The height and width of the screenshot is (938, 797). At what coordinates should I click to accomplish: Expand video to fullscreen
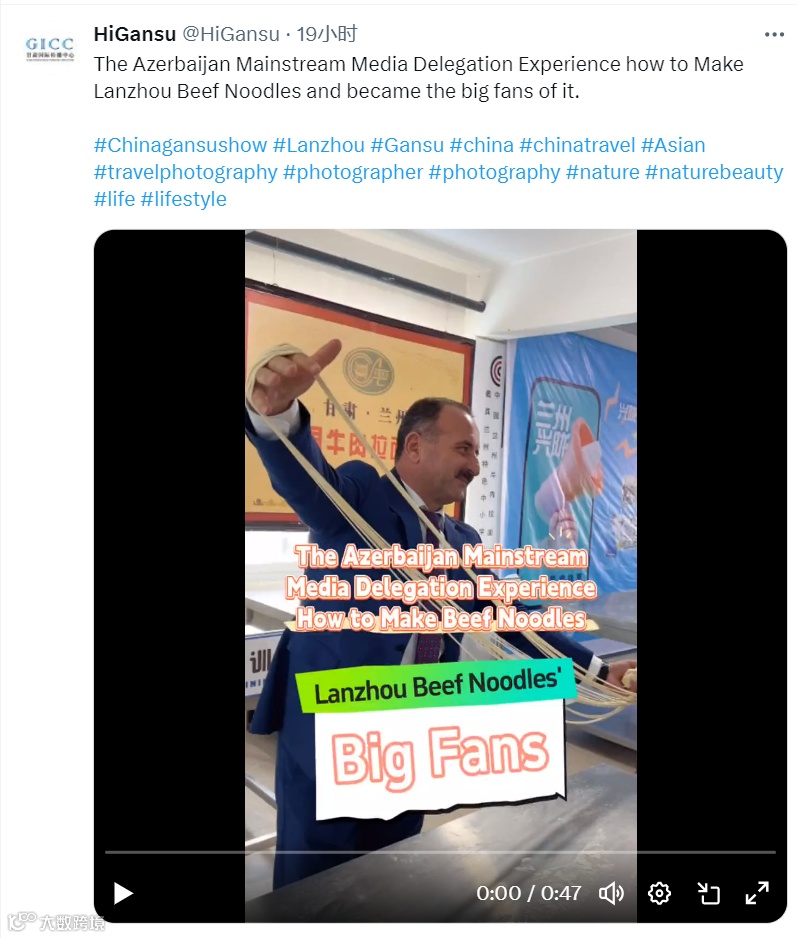click(x=757, y=893)
